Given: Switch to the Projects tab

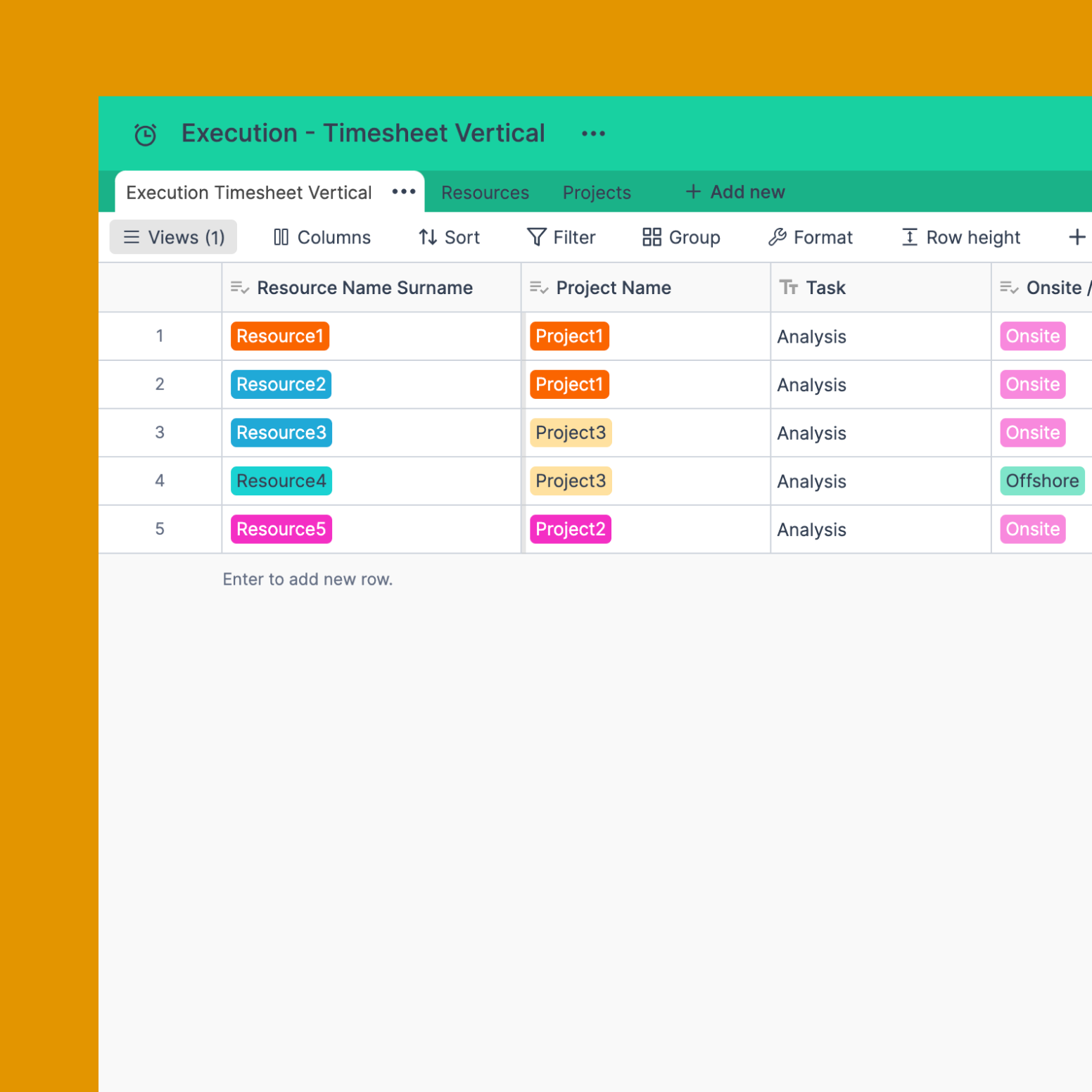Looking at the screenshot, I should pos(597,192).
